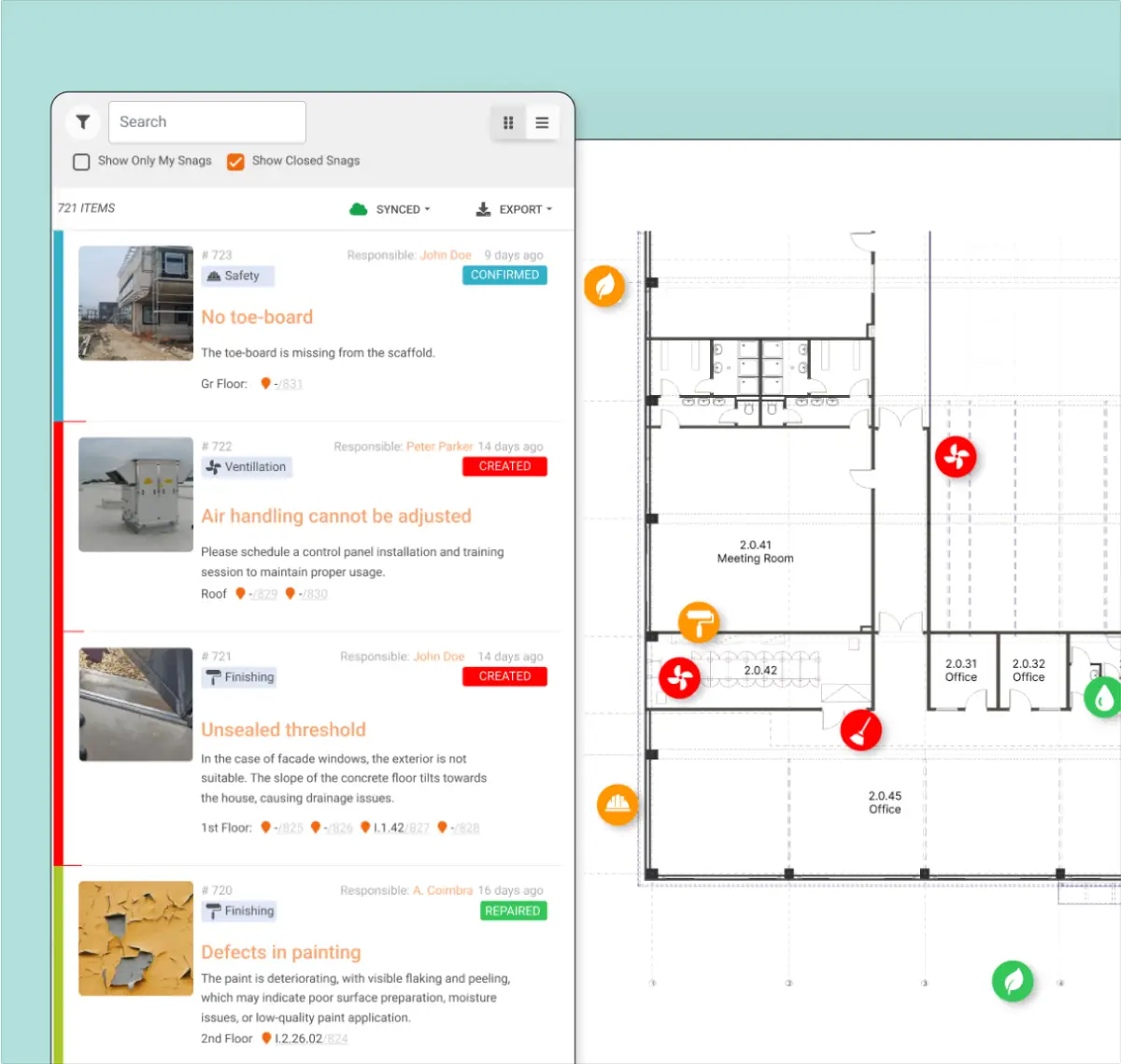The width and height of the screenshot is (1121, 1064).
Task: Click the orange leaf marker on plan
Action: pos(604,286)
